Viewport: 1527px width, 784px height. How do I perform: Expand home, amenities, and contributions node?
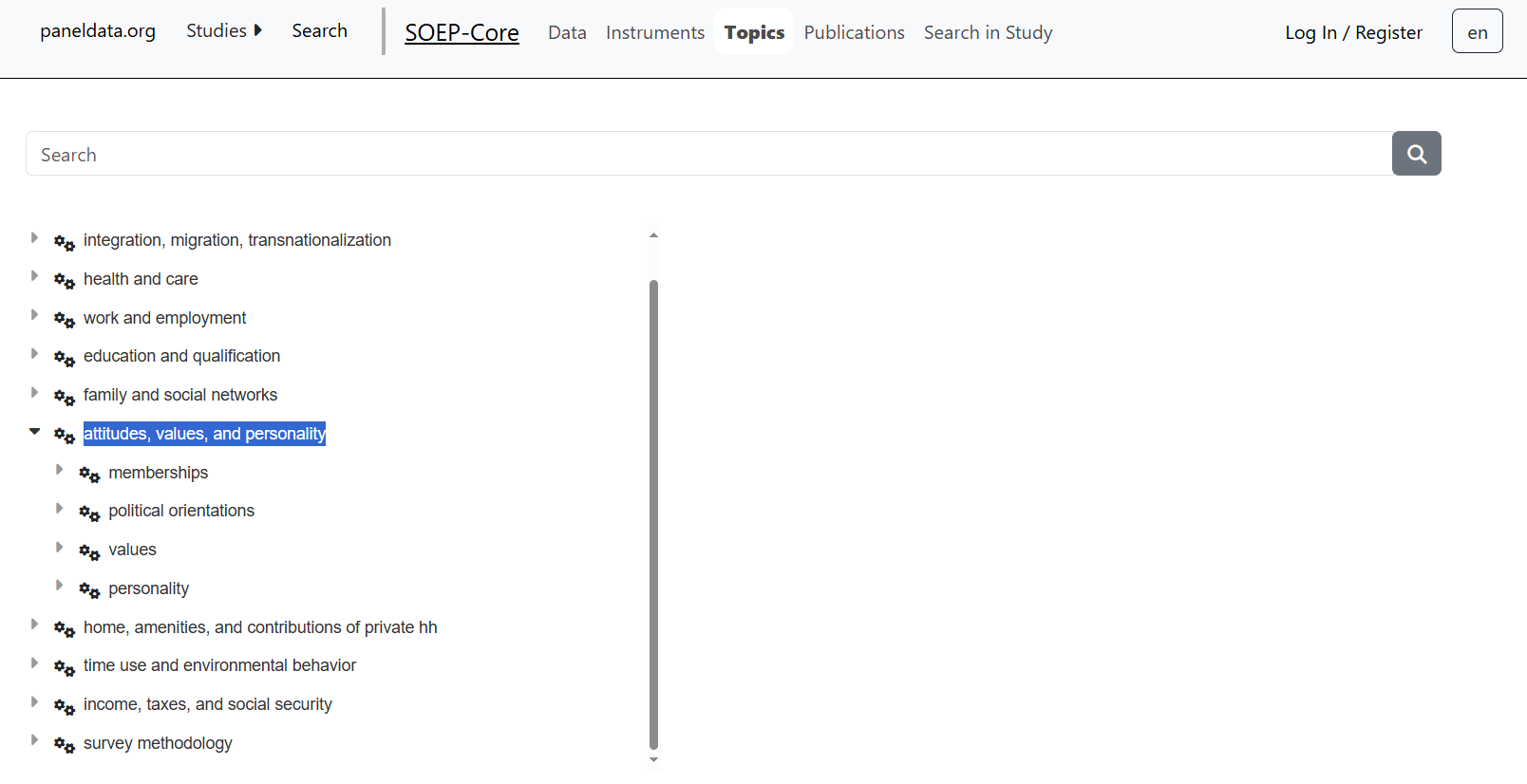coord(34,625)
